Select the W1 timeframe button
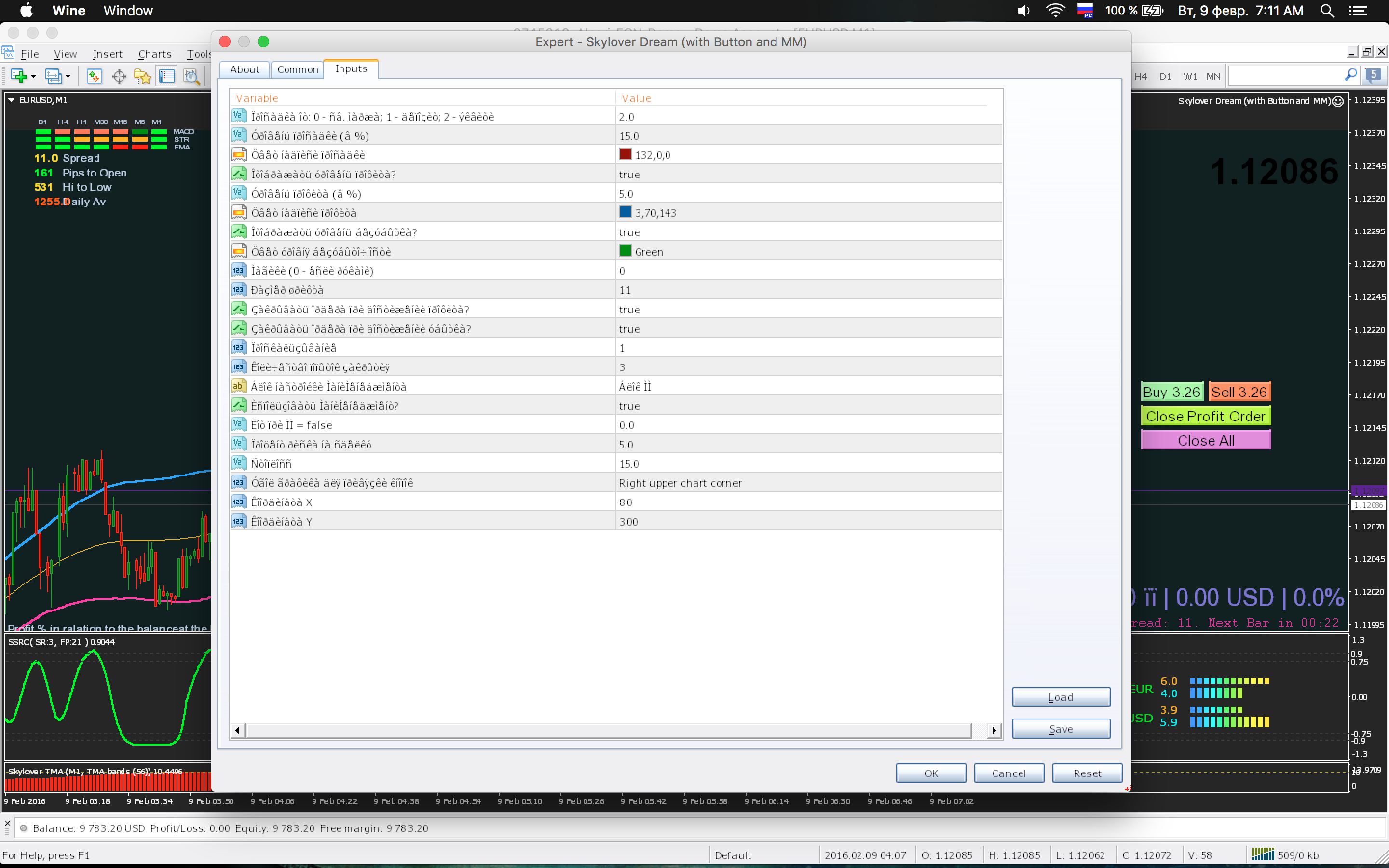This screenshot has height=868, width=1389. [1190, 76]
